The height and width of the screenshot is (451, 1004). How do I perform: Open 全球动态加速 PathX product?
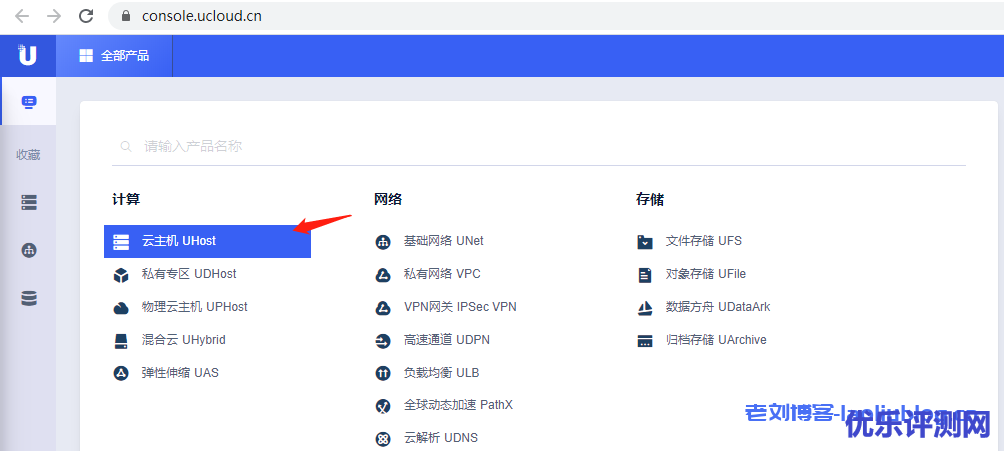pos(458,405)
